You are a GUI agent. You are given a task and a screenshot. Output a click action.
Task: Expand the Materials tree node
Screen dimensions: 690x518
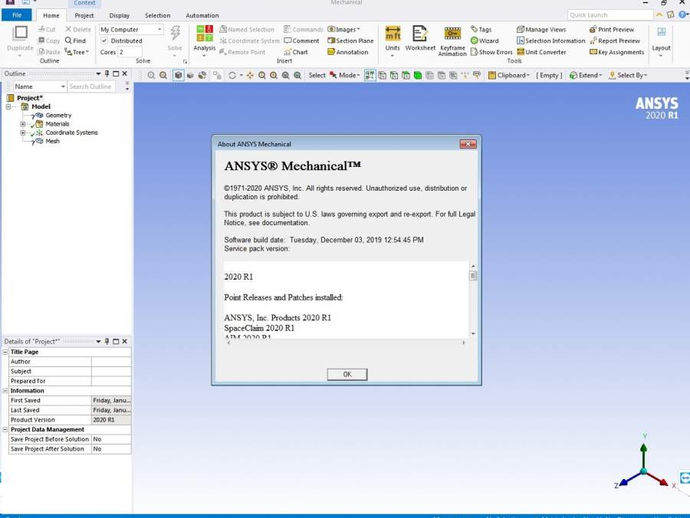pyautogui.click(x=23, y=124)
